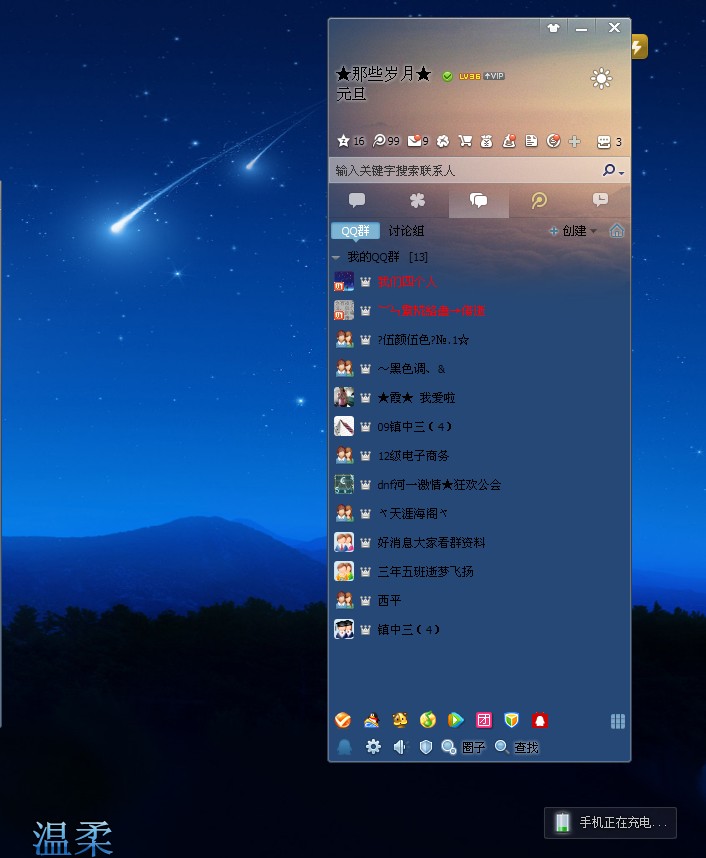706x858 pixels.
Task: Click the sunny weather icon
Action: [x=601, y=78]
